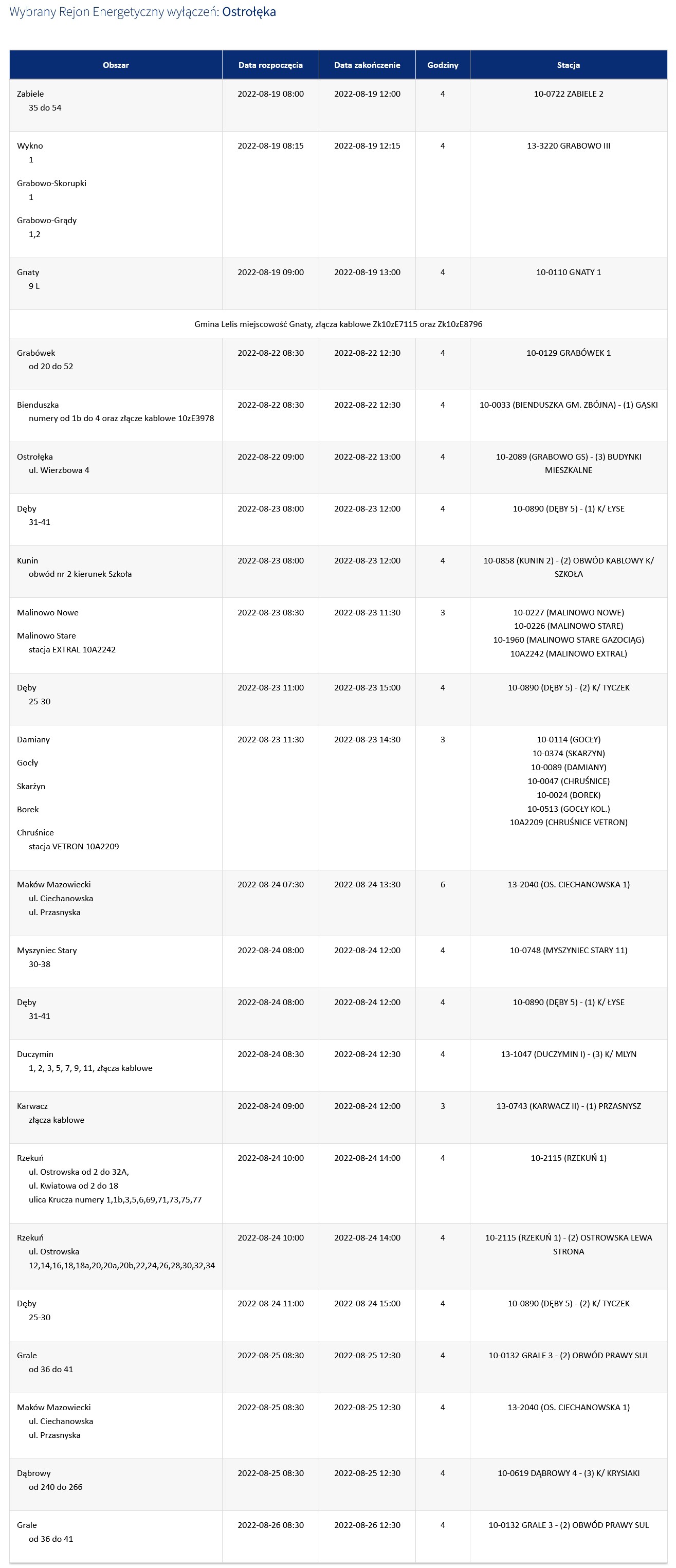Click the Obszar column header
The image size is (676, 1568).
click(116, 65)
